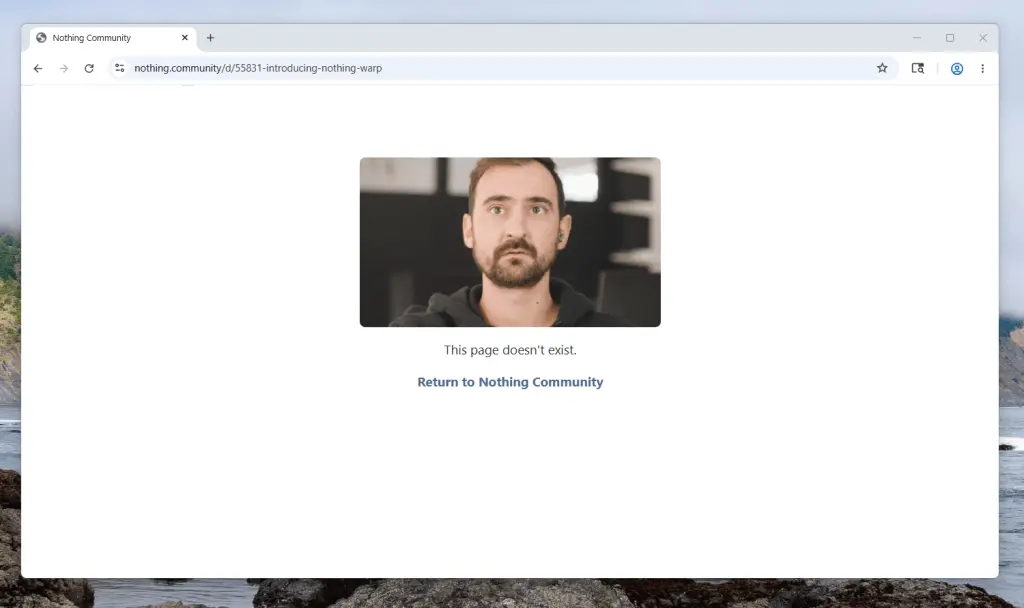Go back using the browser back arrow

38,68
